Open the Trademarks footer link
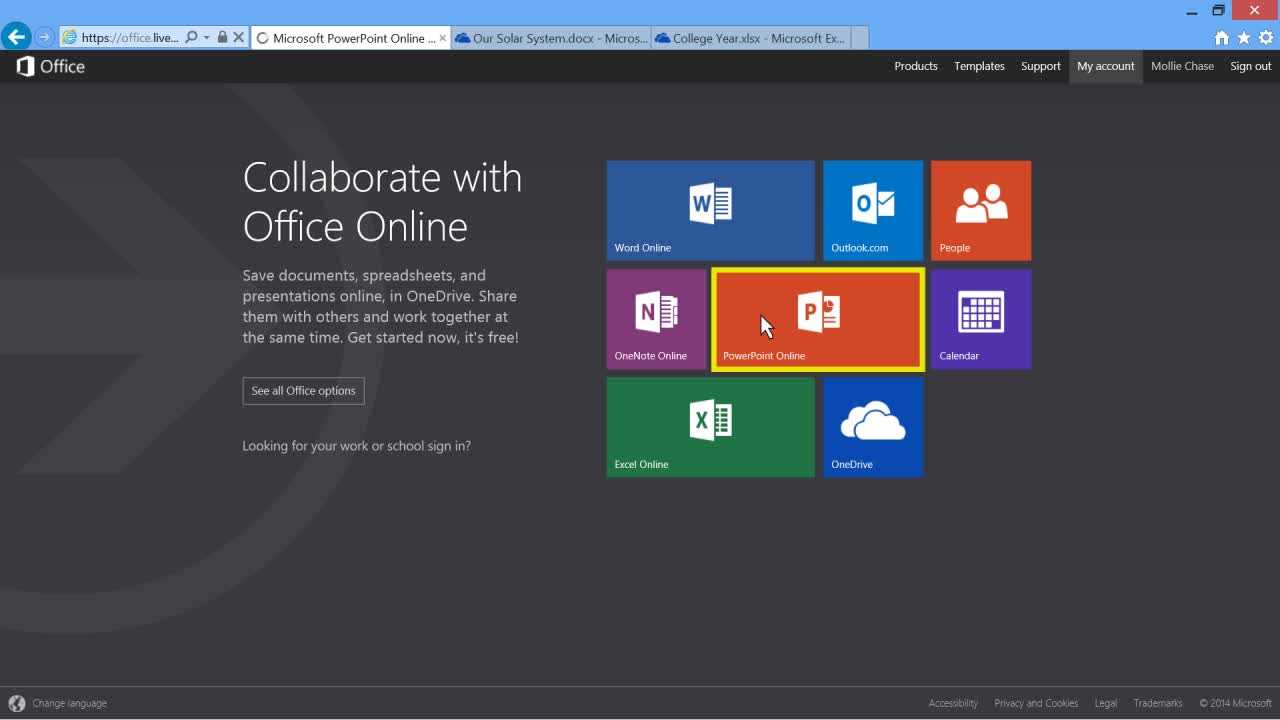This screenshot has height=720, width=1280. [1158, 703]
